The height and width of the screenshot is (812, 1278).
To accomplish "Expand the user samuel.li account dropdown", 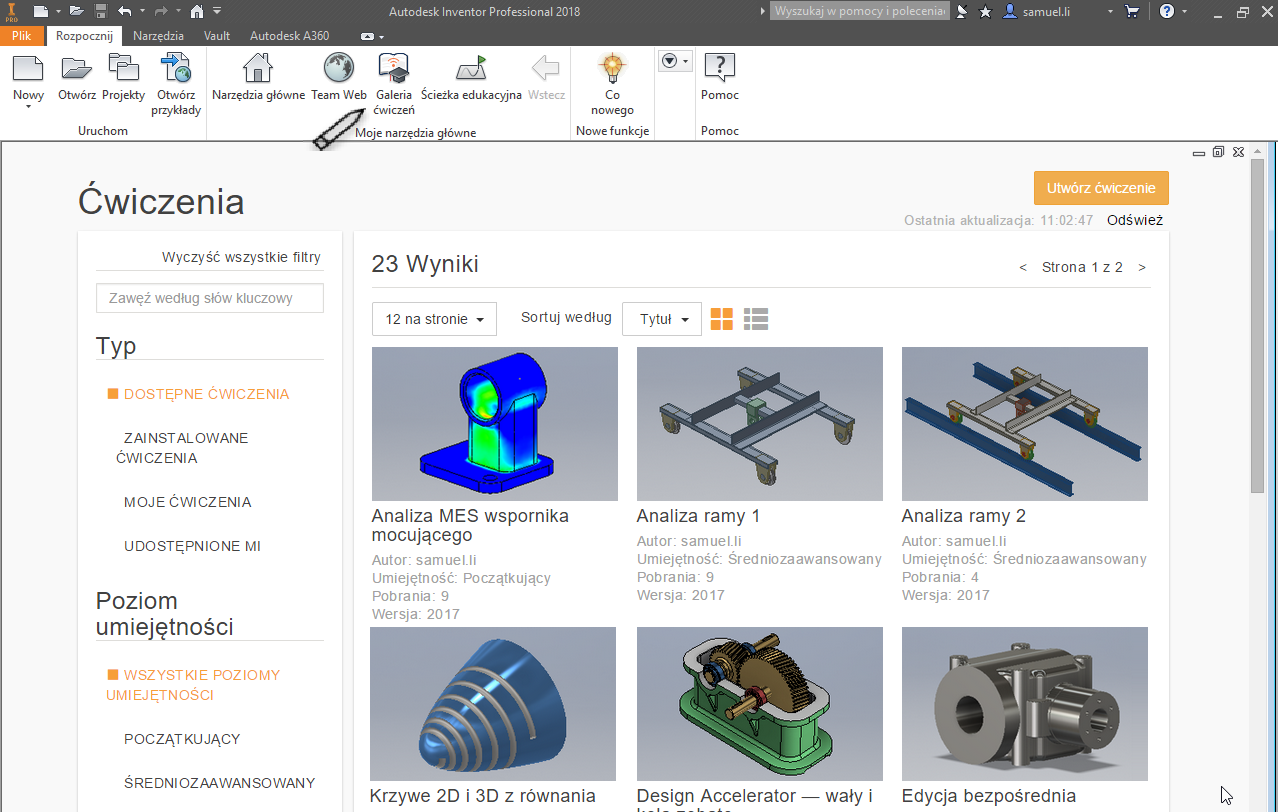I will click(1111, 12).
